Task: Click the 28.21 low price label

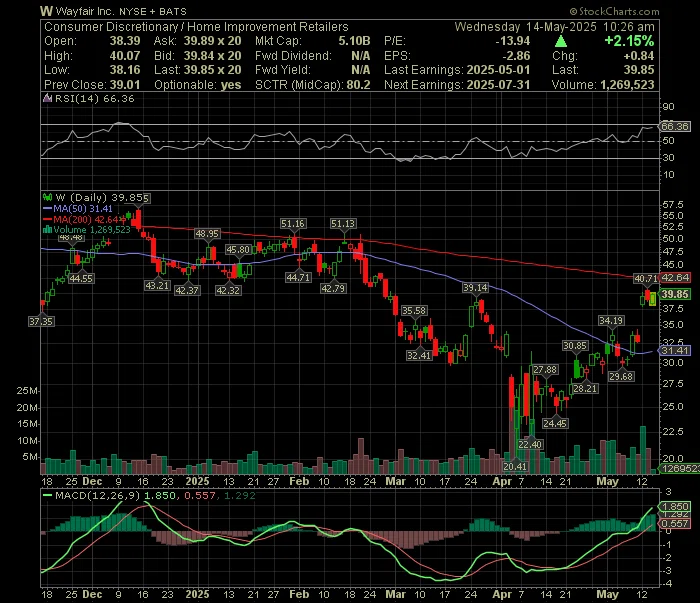Action: [585, 389]
